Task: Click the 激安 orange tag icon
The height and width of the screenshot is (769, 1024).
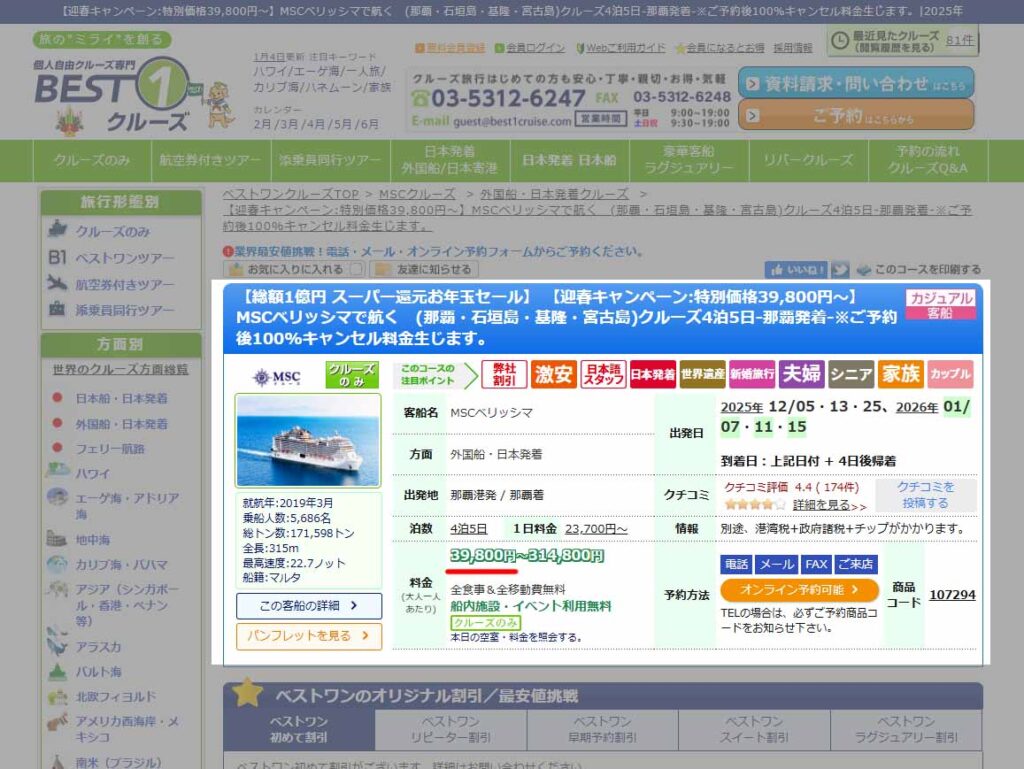Action: tap(553, 375)
